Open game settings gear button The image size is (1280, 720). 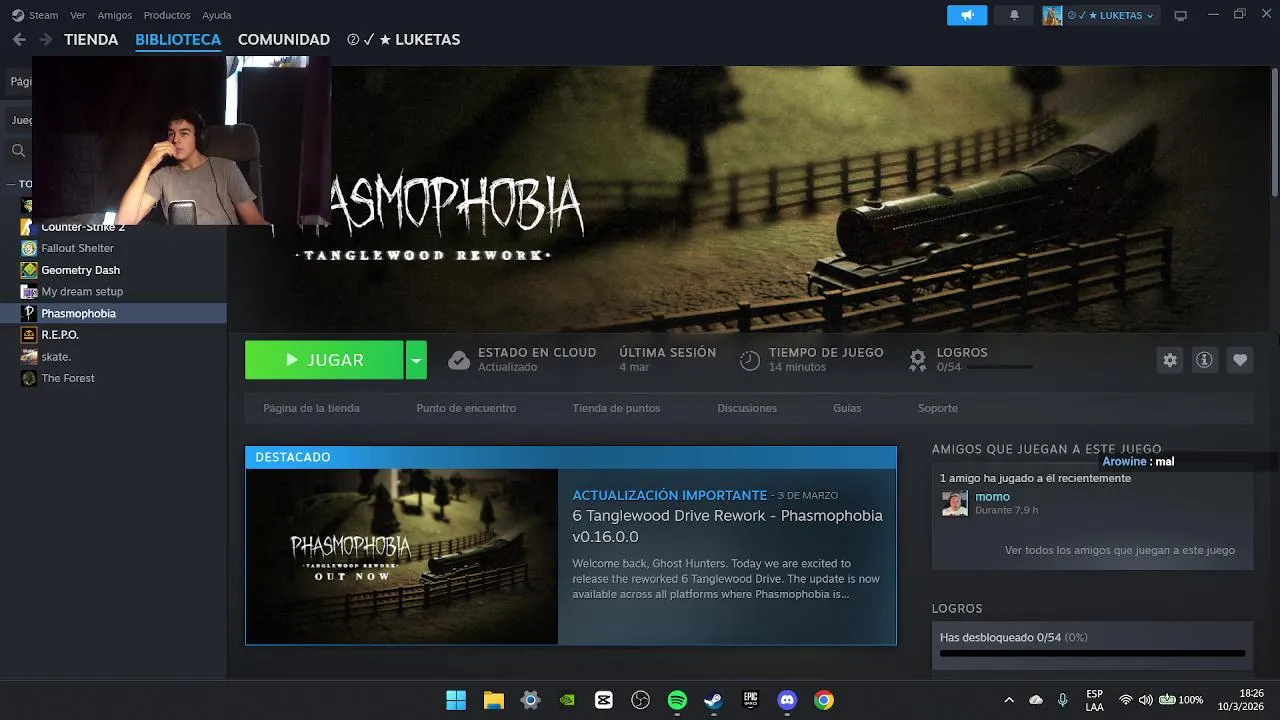[x=1170, y=360]
